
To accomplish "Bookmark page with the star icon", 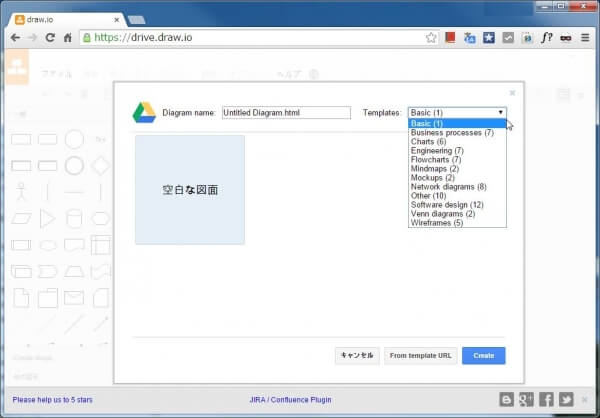I will click(431, 38).
